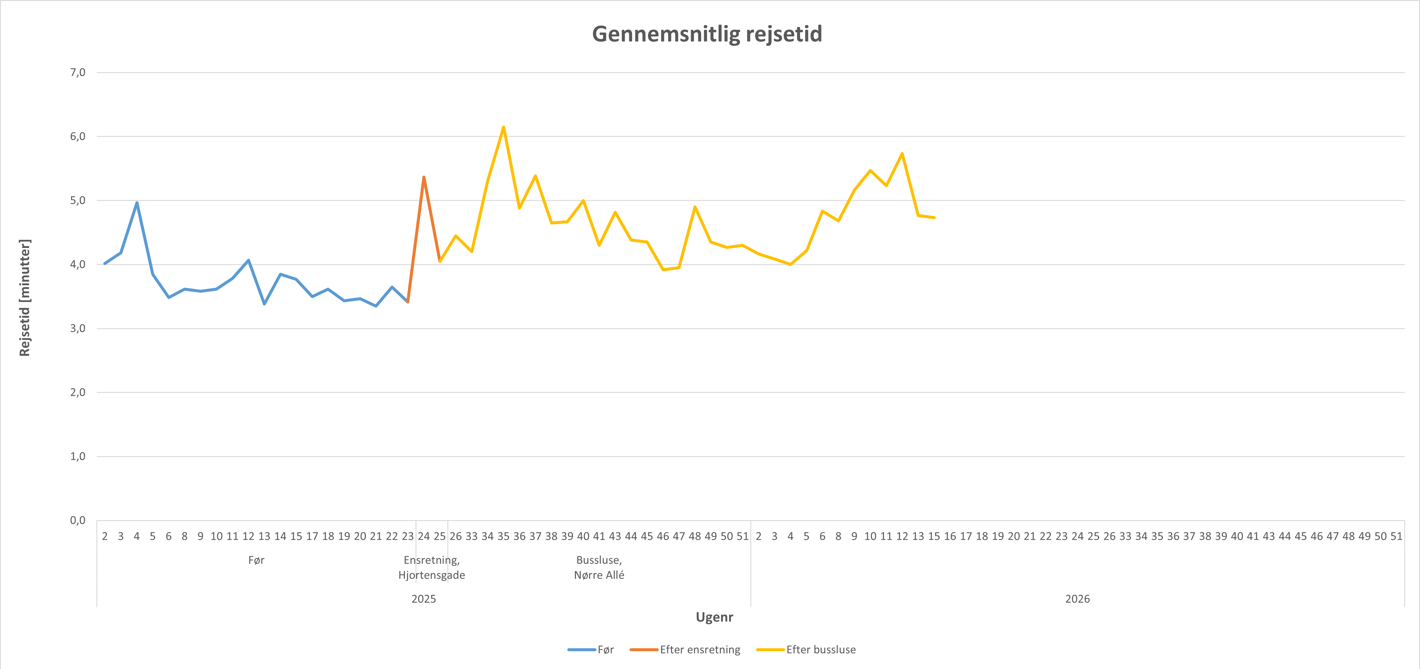The width and height of the screenshot is (1420, 669).
Task: Select the Ugenr horizontal axis title
Action: (714, 617)
